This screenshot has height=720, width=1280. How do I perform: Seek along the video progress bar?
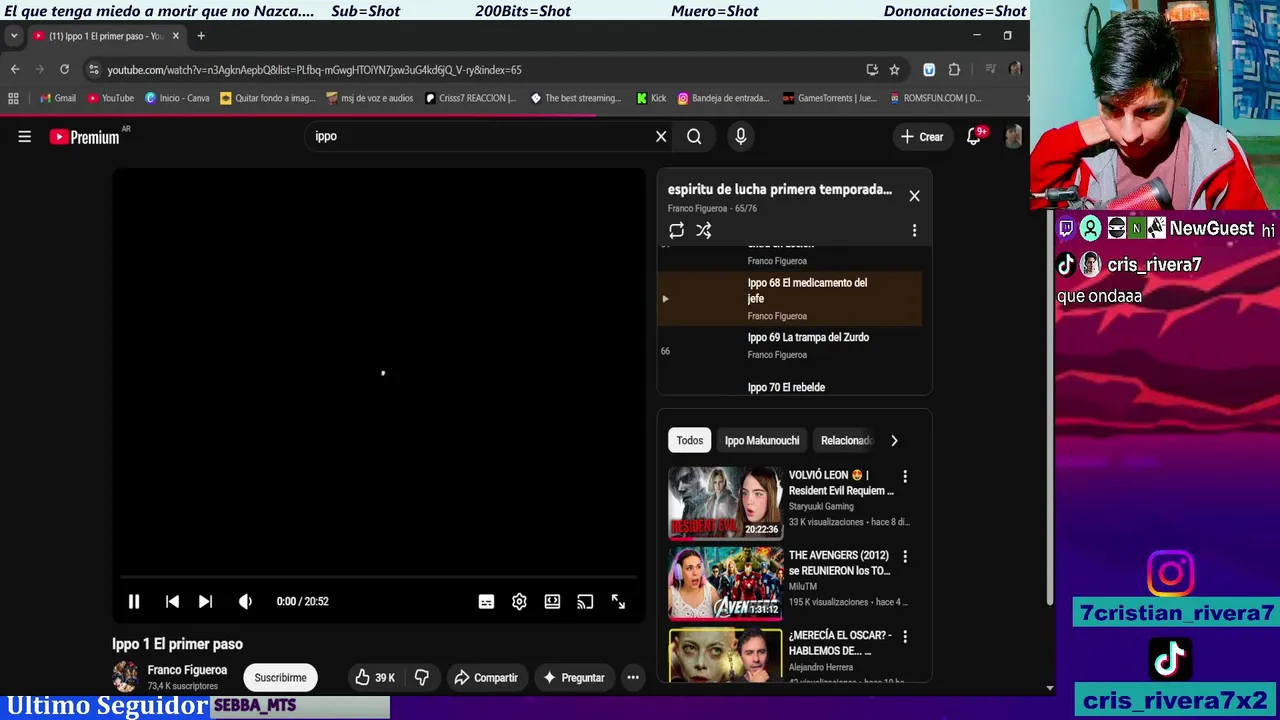point(378,577)
